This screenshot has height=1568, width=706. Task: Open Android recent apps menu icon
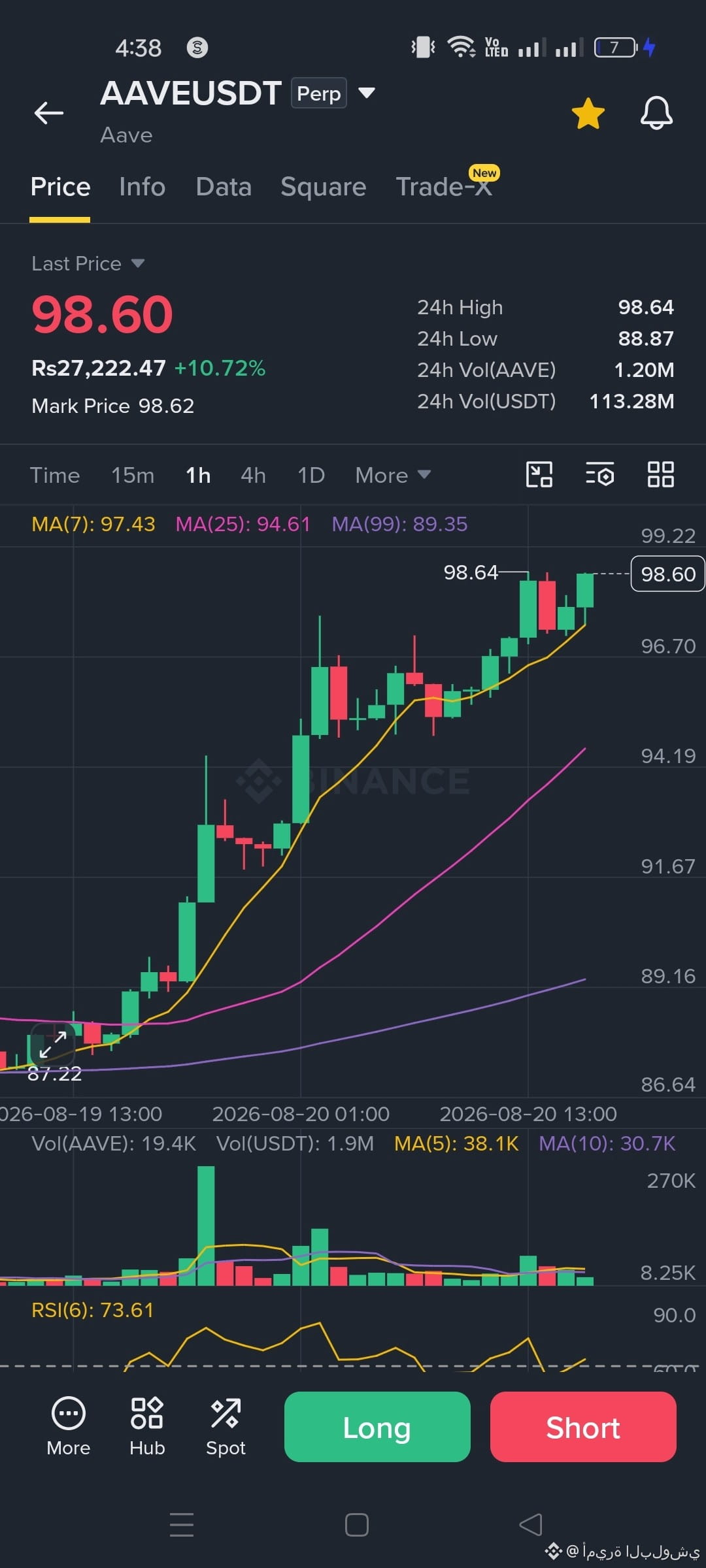point(182,1525)
